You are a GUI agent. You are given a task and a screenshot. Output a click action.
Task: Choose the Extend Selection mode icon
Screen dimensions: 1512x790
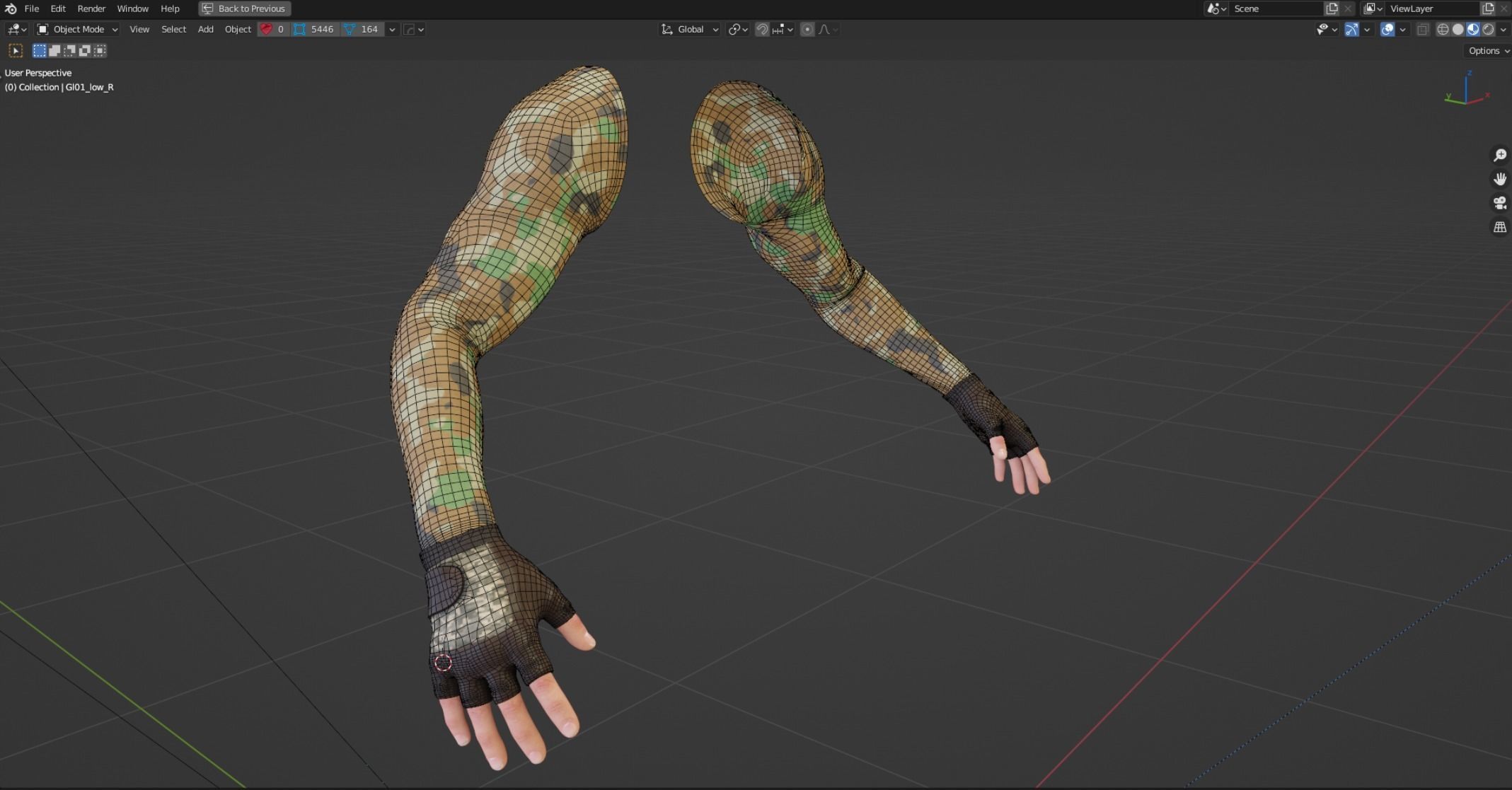[x=54, y=50]
